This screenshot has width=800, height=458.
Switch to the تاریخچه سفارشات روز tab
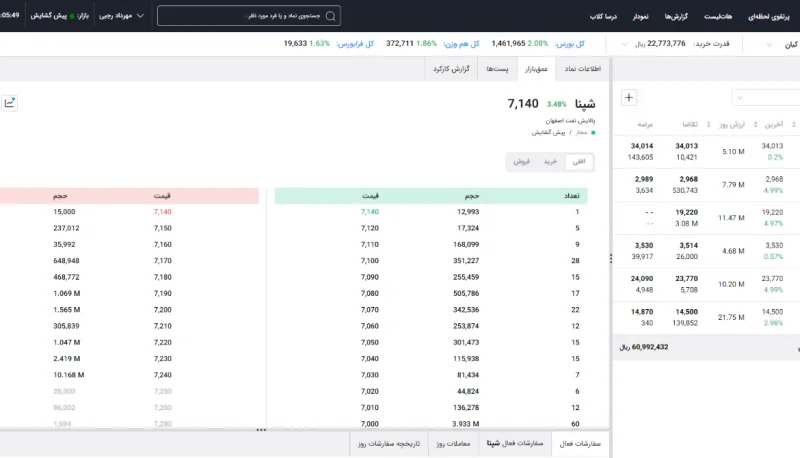389,444
